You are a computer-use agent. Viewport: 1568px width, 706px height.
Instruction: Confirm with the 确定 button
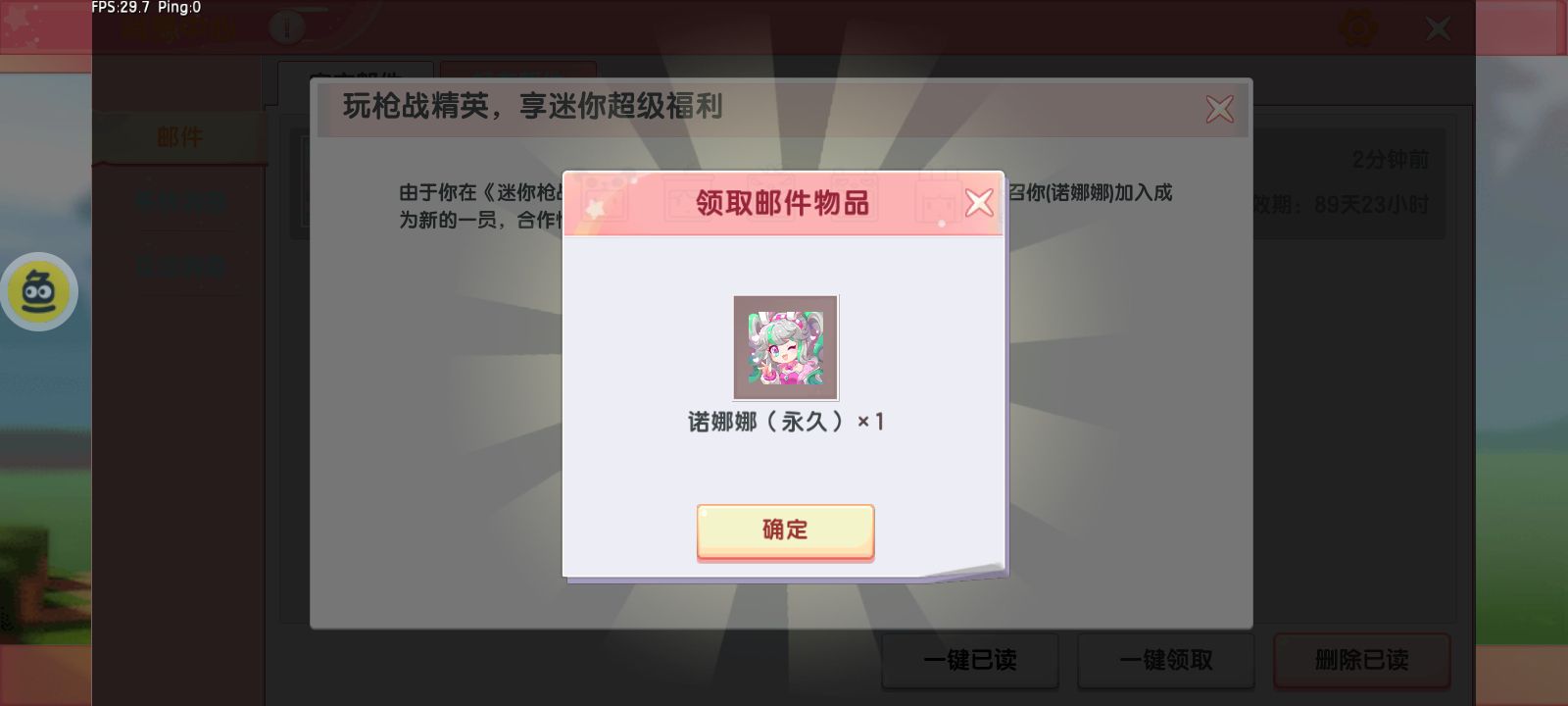[785, 530]
